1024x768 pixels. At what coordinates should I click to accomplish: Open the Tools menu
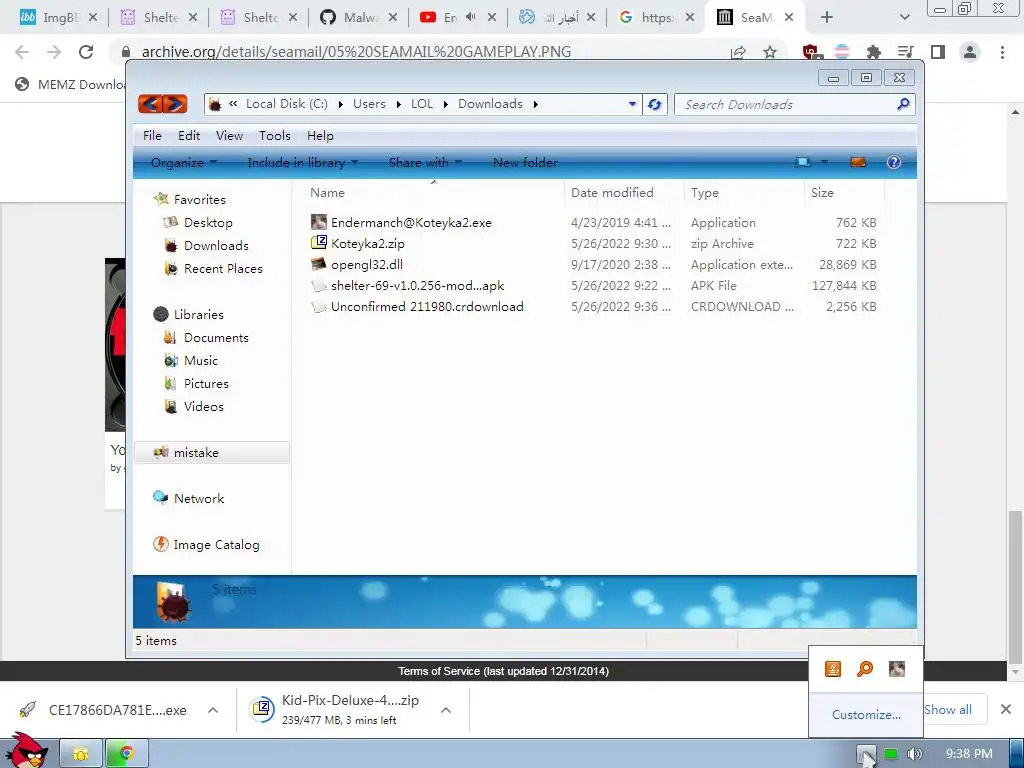pos(274,136)
